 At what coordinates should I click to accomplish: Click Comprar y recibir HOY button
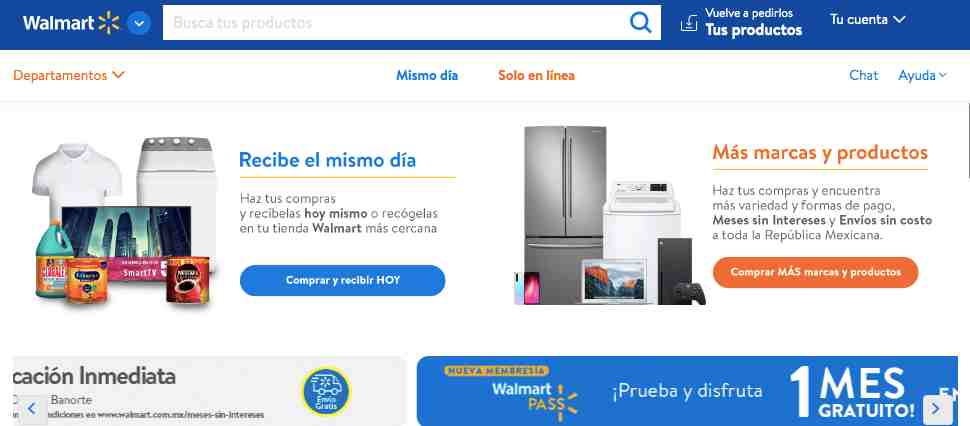343,281
